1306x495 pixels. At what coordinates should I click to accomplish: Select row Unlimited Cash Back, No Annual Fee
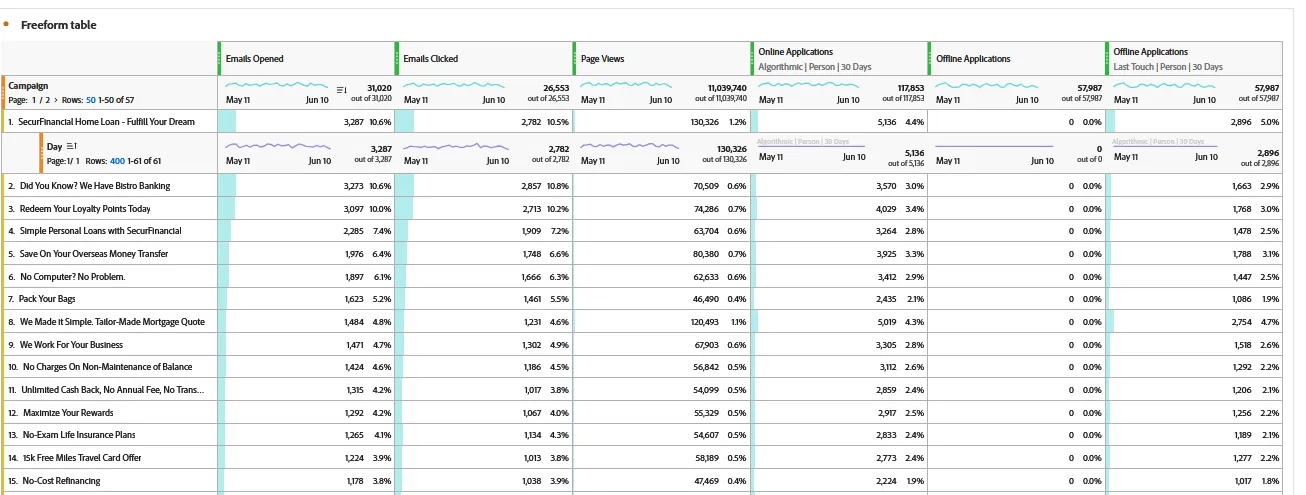(x=111, y=390)
